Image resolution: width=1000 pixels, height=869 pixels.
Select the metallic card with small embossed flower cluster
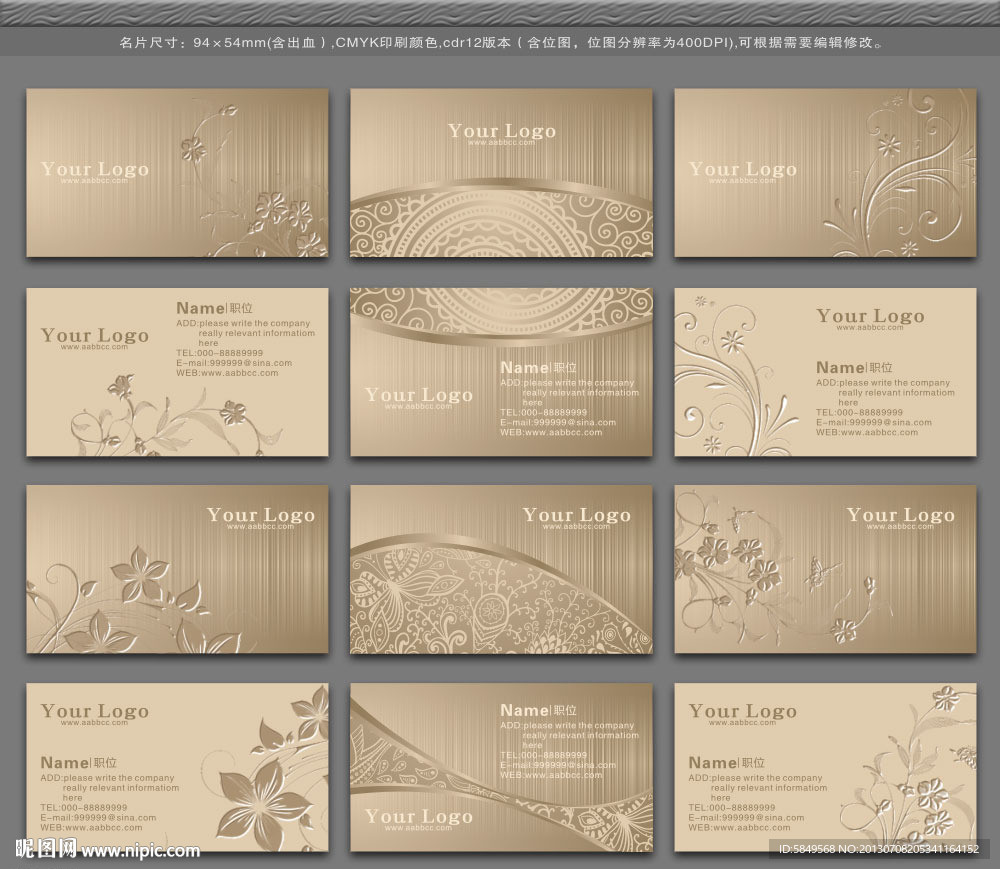click(177, 173)
